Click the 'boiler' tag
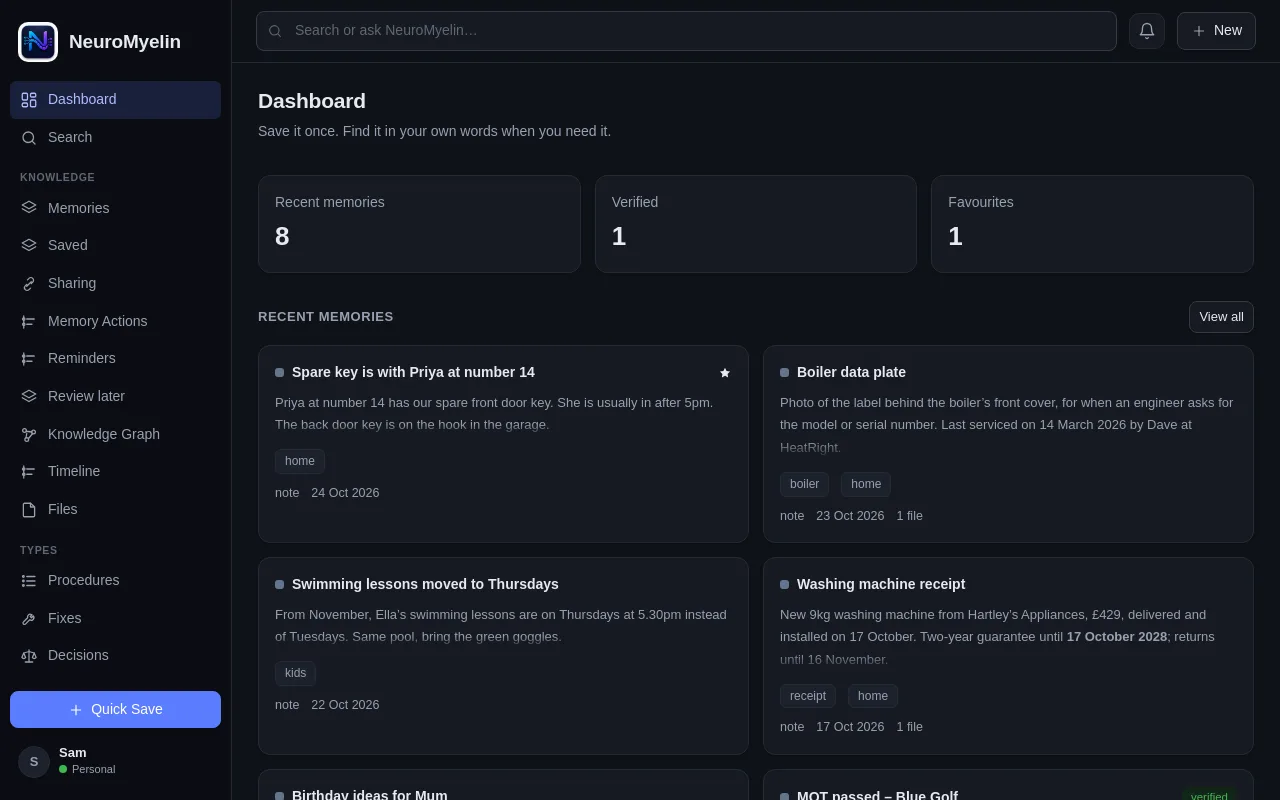 click(x=804, y=485)
